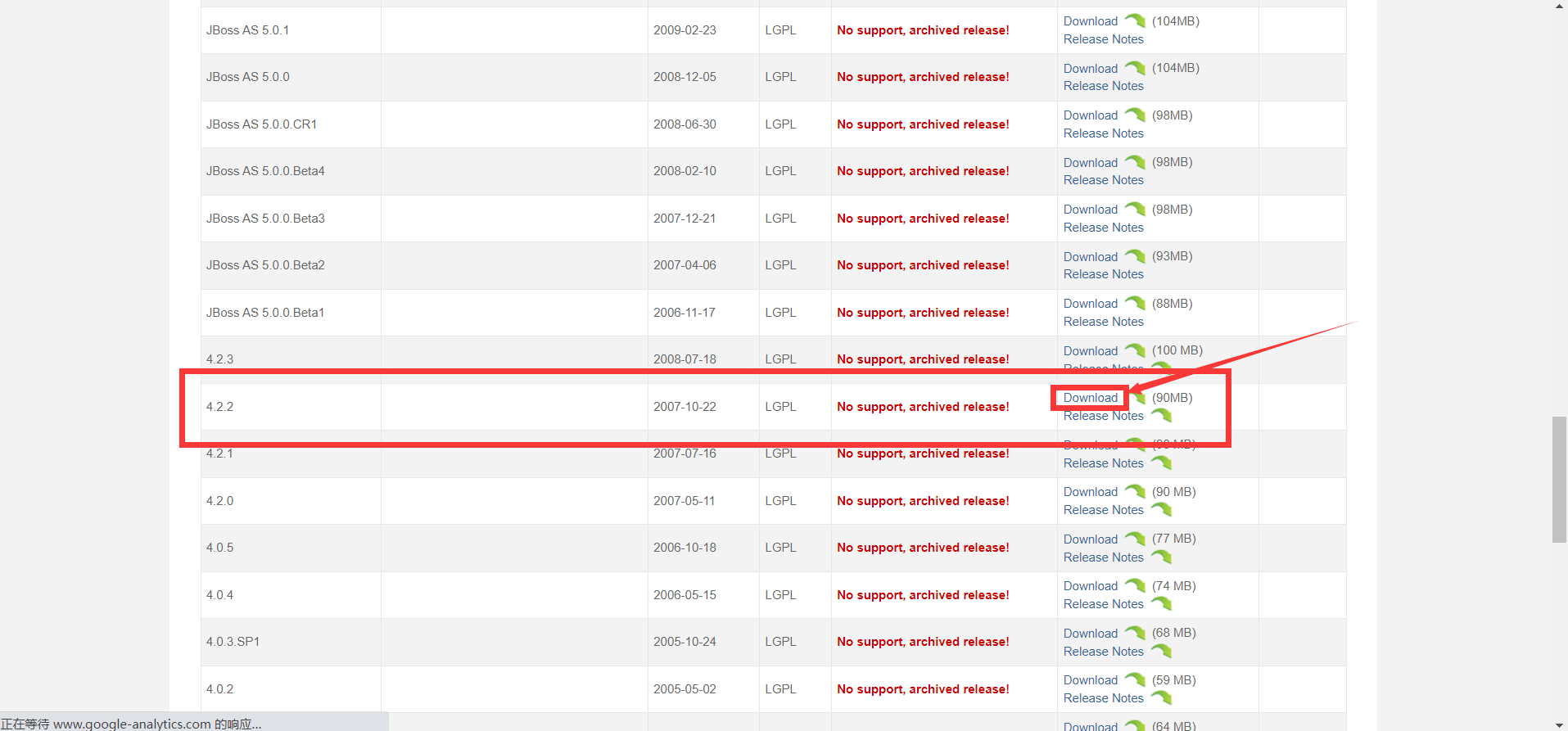1568x731 pixels.
Task: Open Release Notes for JBoss AS 5.0.1
Action: (1104, 39)
